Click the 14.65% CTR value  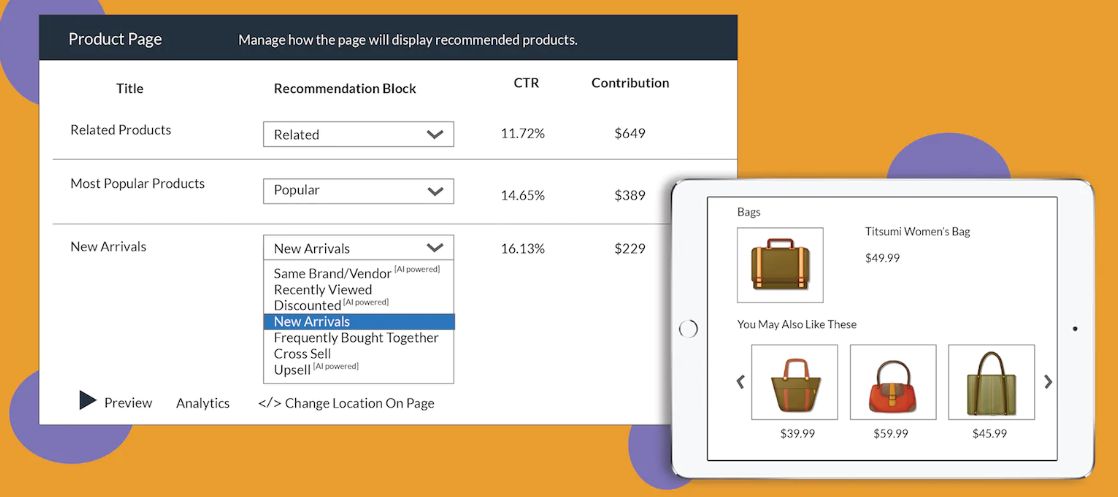(x=523, y=195)
